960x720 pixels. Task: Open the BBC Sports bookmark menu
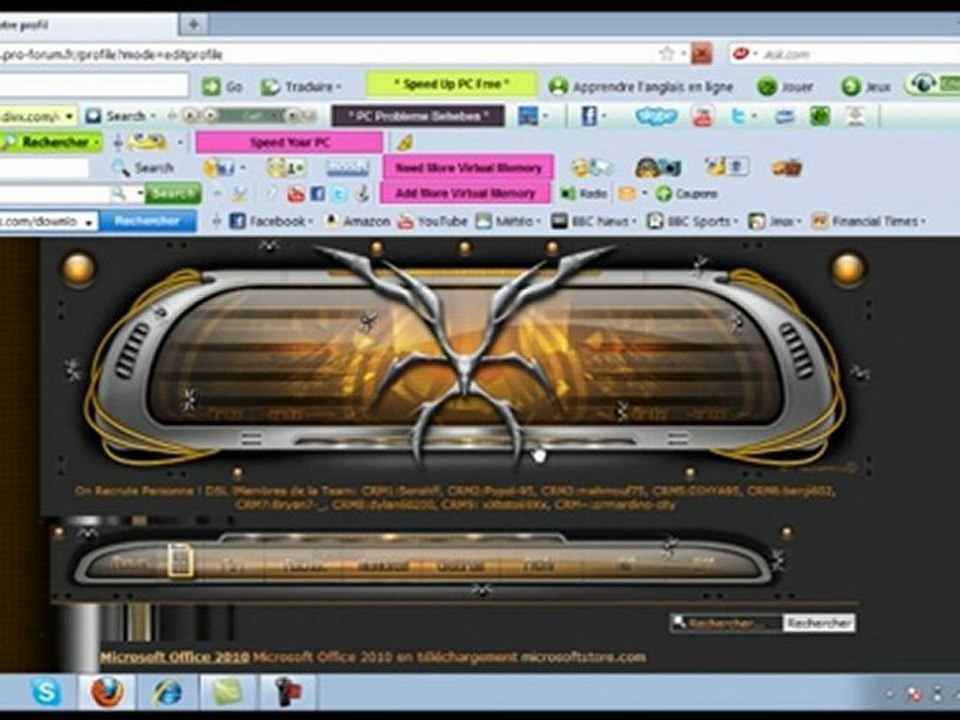coord(693,221)
